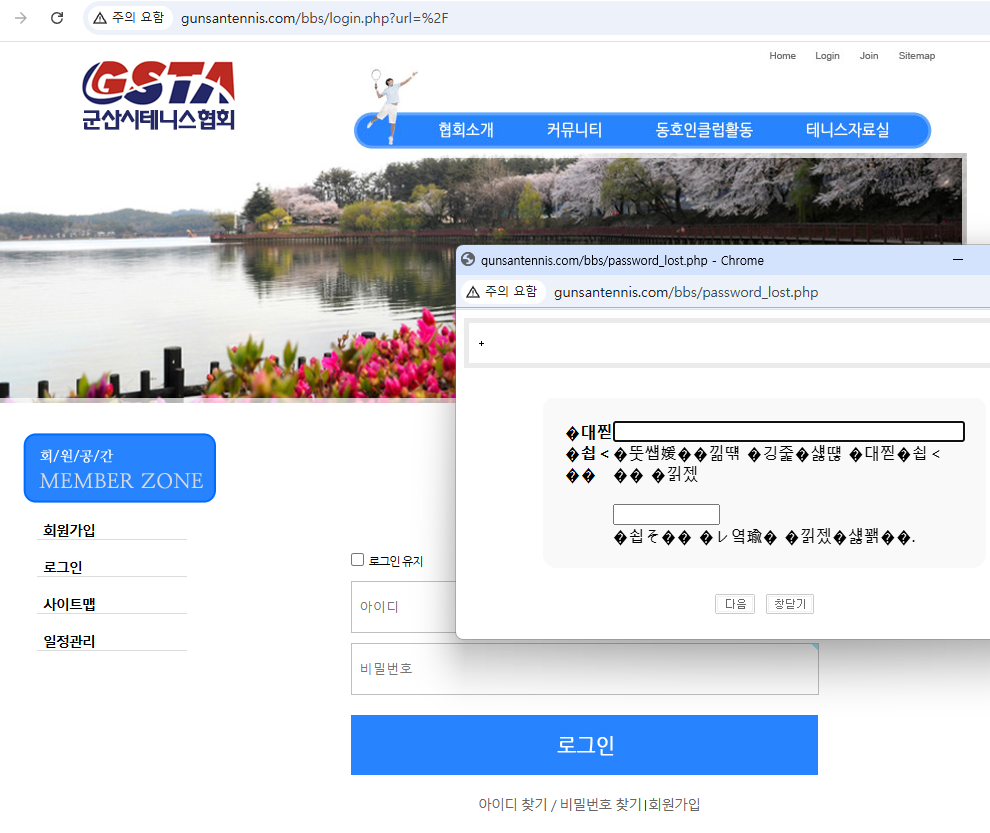The height and width of the screenshot is (833, 990).
Task: Select the 동호인클럽활동 menu item
Action: pyautogui.click(x=704, y=130)
